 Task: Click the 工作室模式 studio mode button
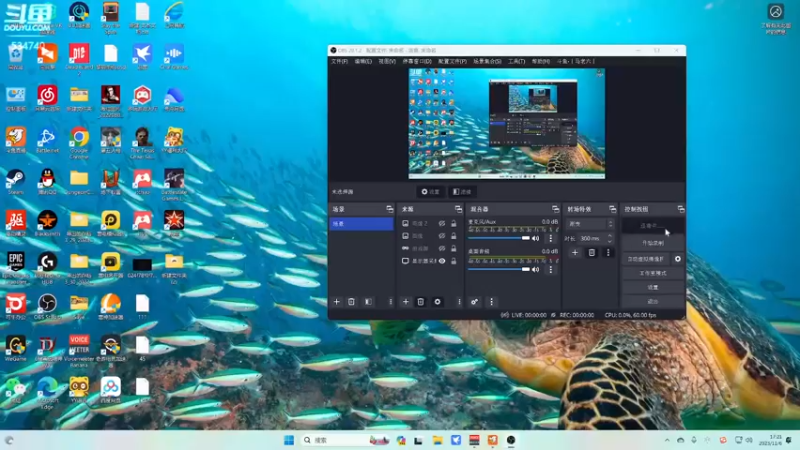(x=653, y=272)
